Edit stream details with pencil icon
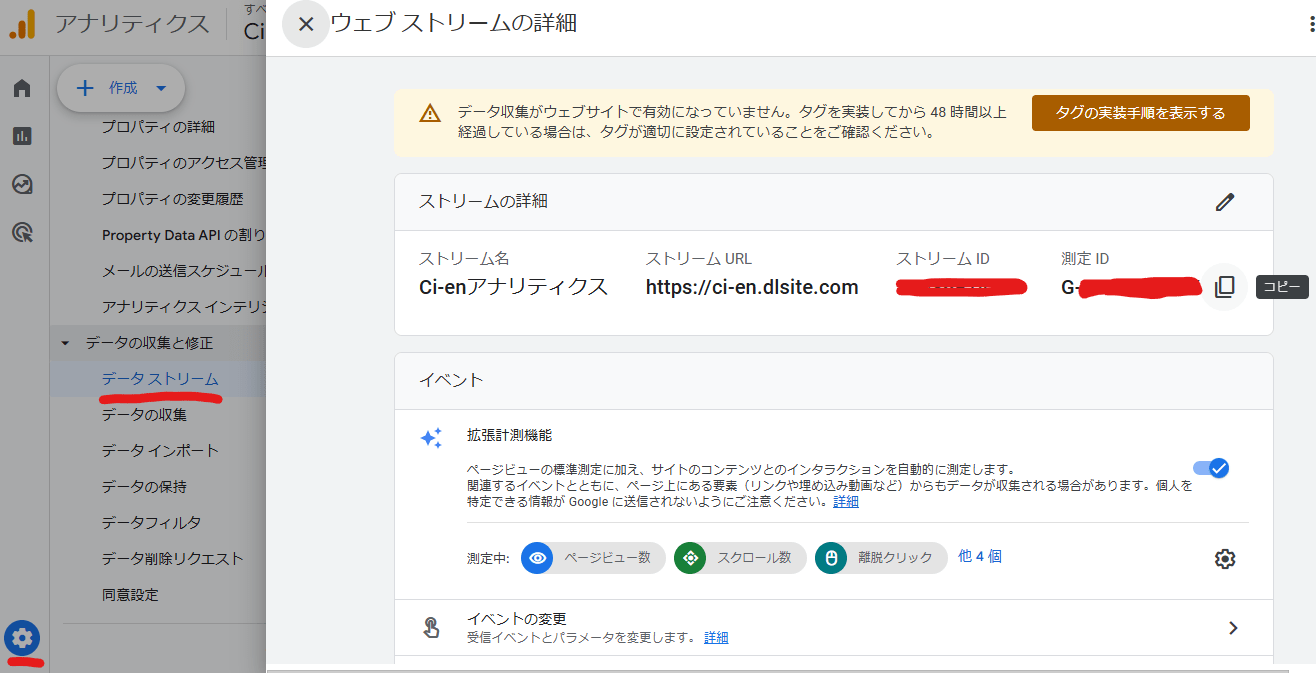The width and height of the screenshot is (1316, 673). pos(1225,202)
